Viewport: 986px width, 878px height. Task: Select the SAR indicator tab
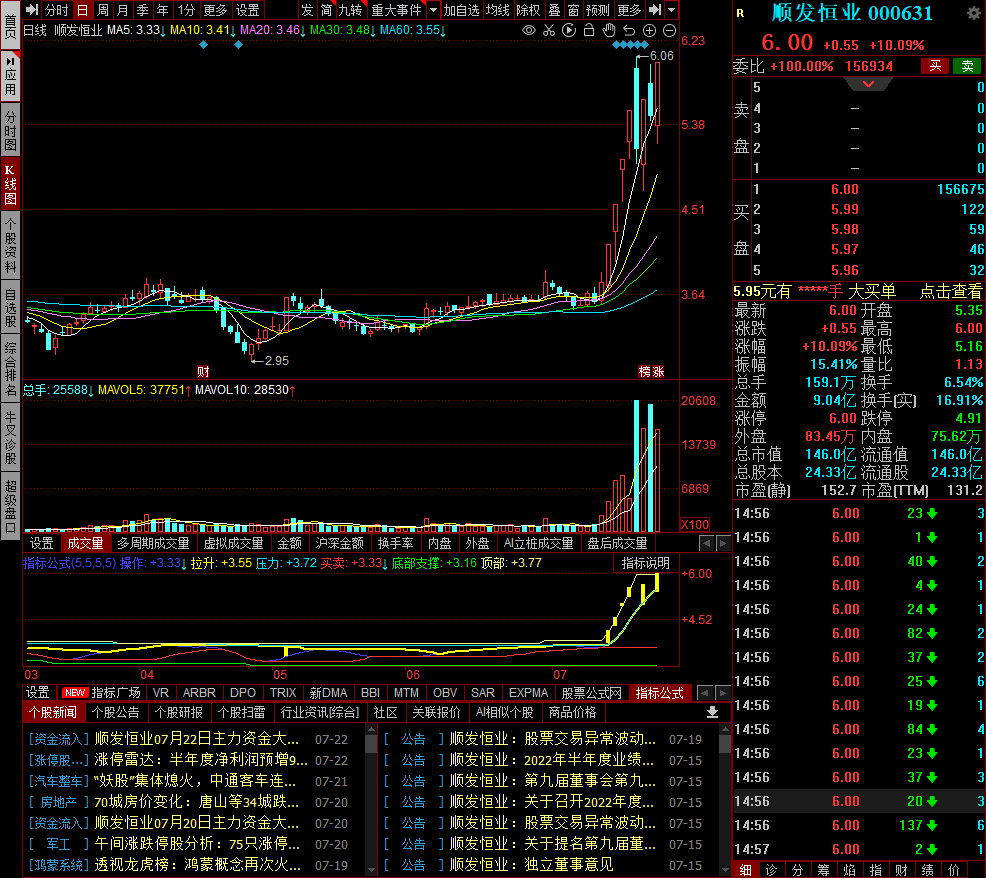482,692
